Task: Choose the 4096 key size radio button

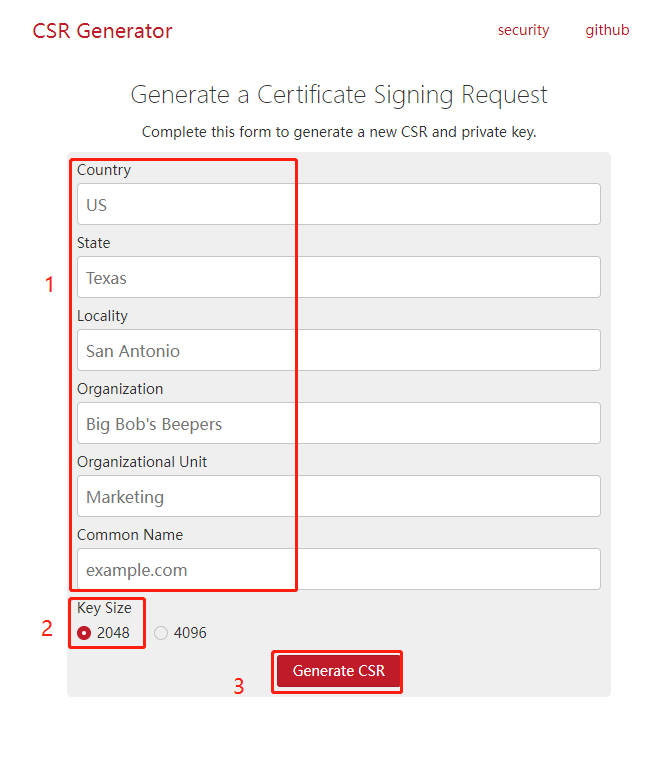Action: [161, 633]
